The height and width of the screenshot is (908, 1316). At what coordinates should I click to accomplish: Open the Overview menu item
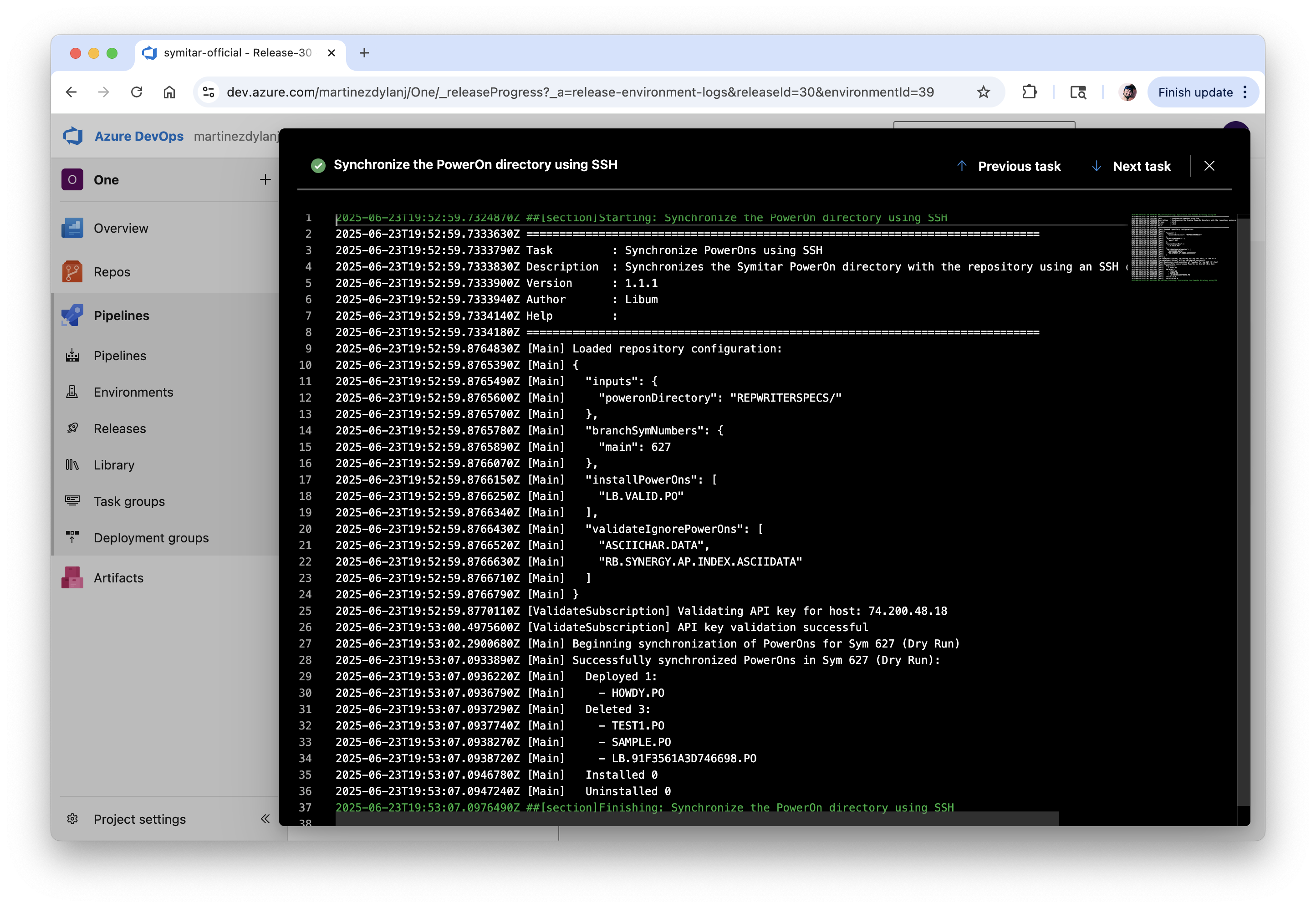pyautogui.click(x=121, y=228)
